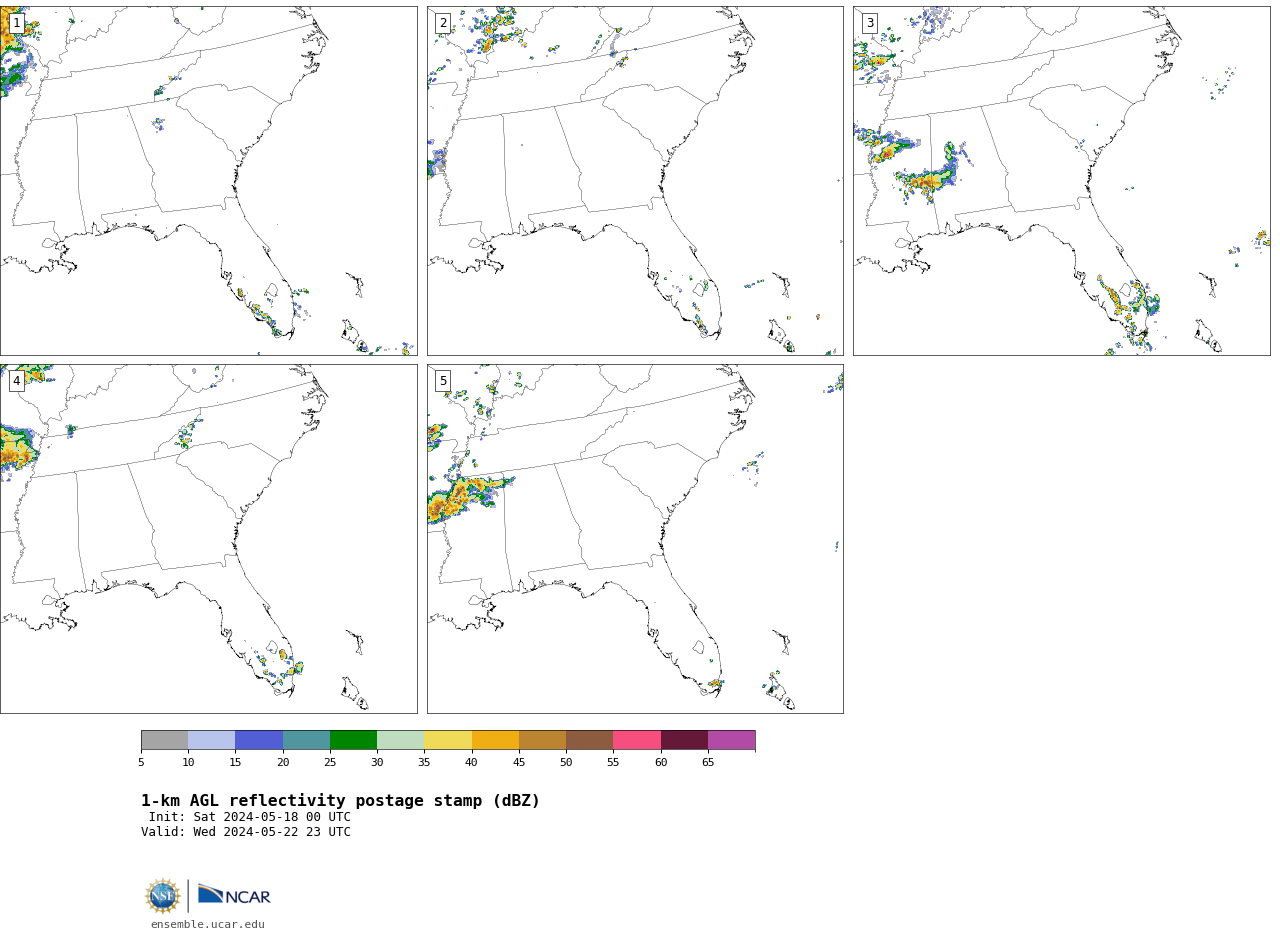Select the yellow 35-40 dBZ swatch
Viewport: 1280px width, 936px height.
coord(448,740)
